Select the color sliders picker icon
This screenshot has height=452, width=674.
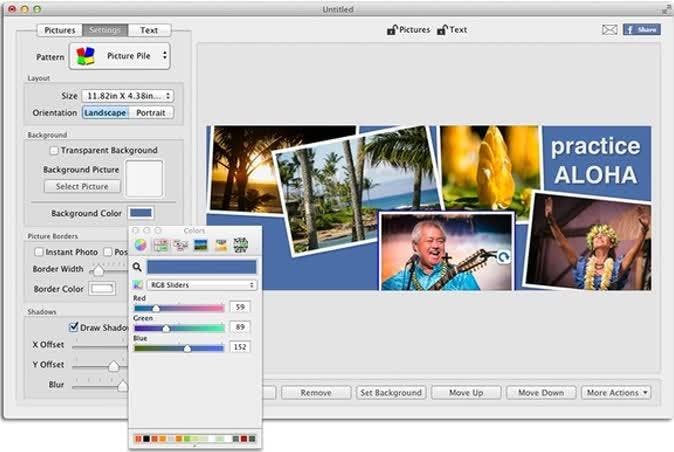161,245
